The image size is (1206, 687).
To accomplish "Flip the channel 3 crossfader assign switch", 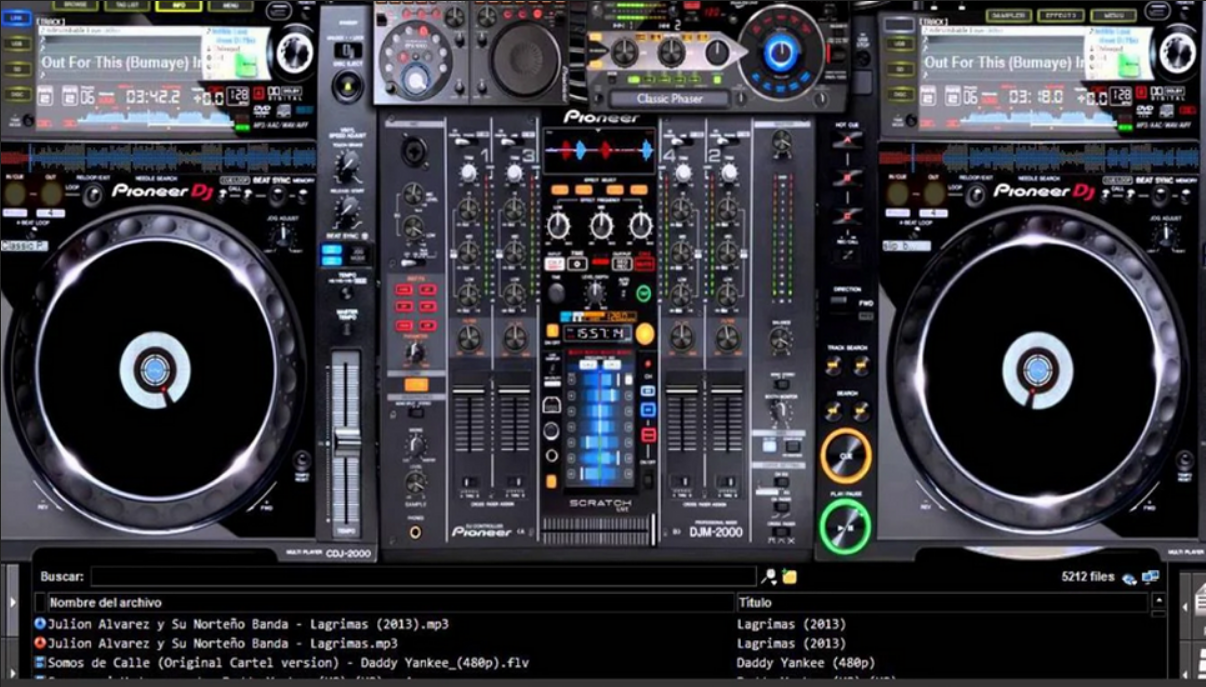I will tap(514, 480).
